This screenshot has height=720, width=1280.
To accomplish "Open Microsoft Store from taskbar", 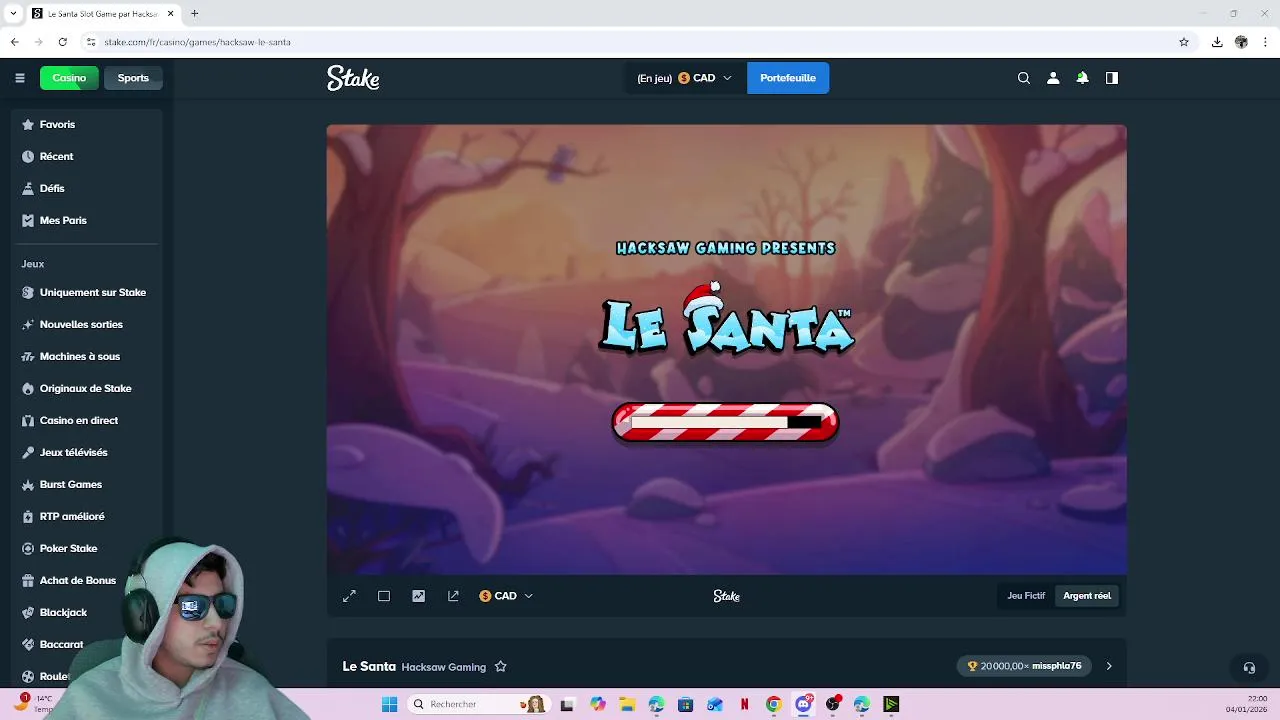I will point(685,704).
